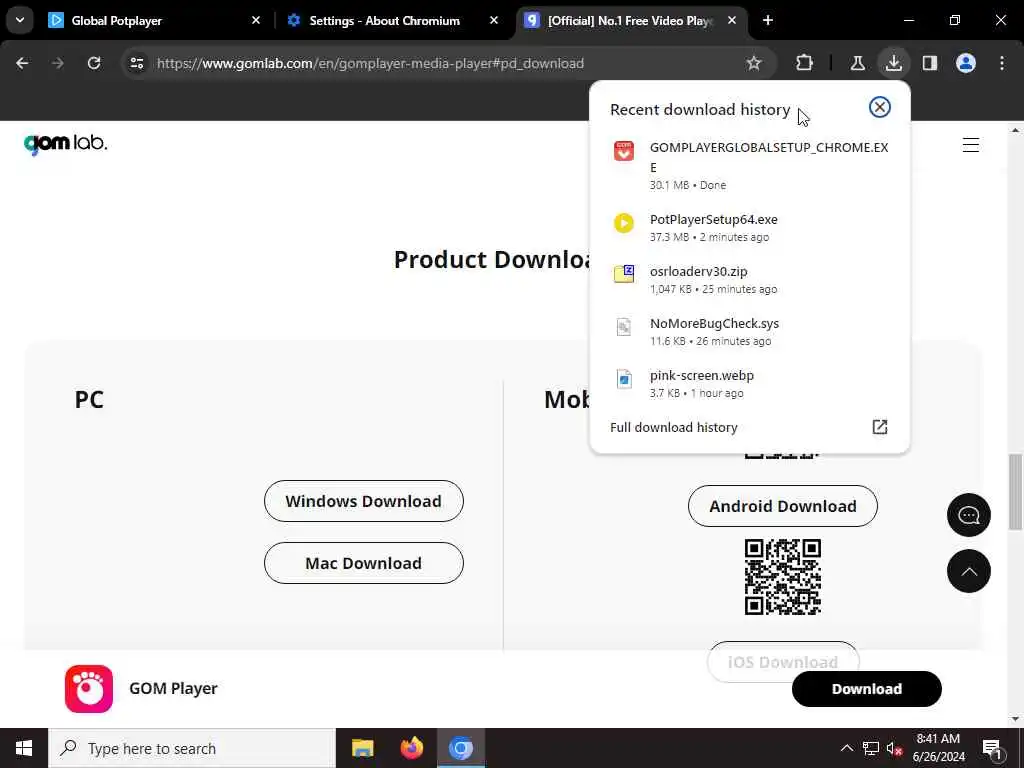1024x768 pixels.
Task: Click the Chromium taskbar icon
Action: pos(460,748)
